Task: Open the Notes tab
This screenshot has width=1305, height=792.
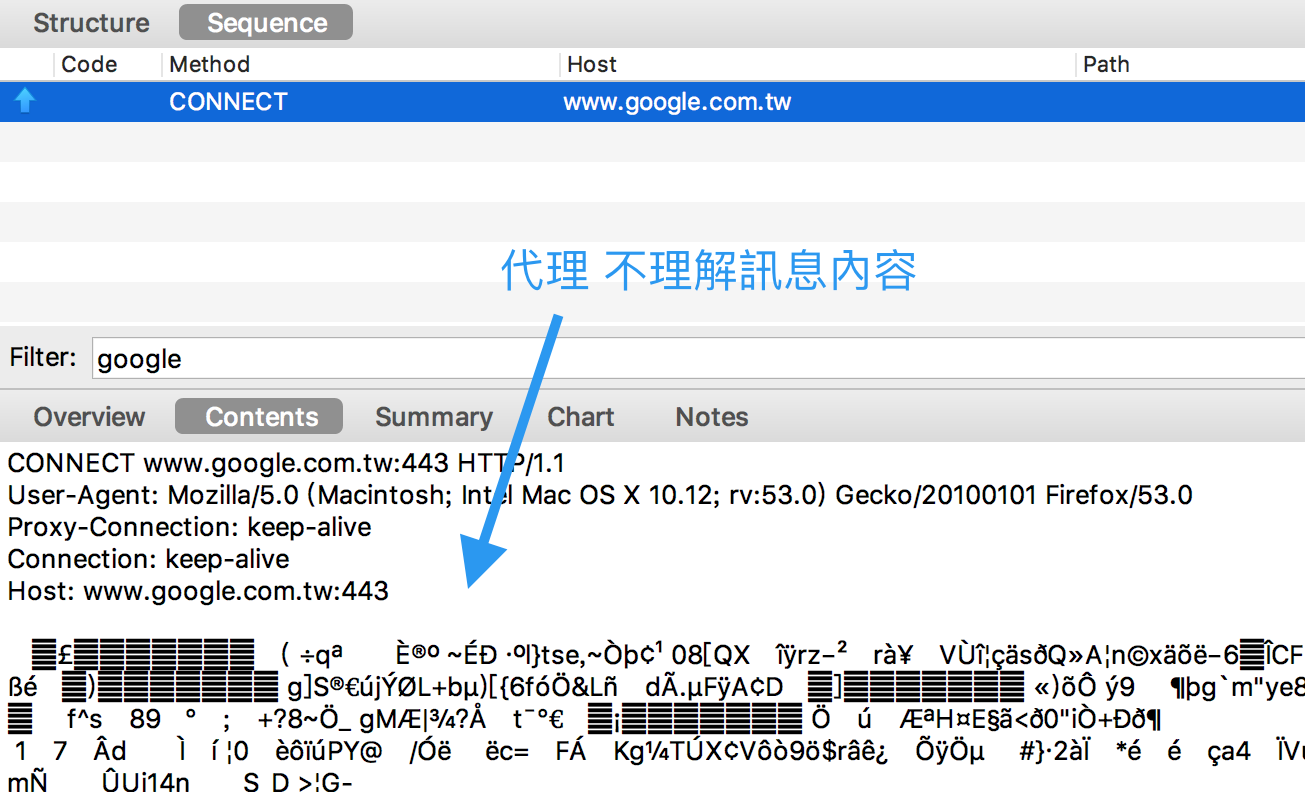Action: coord(712,417)
